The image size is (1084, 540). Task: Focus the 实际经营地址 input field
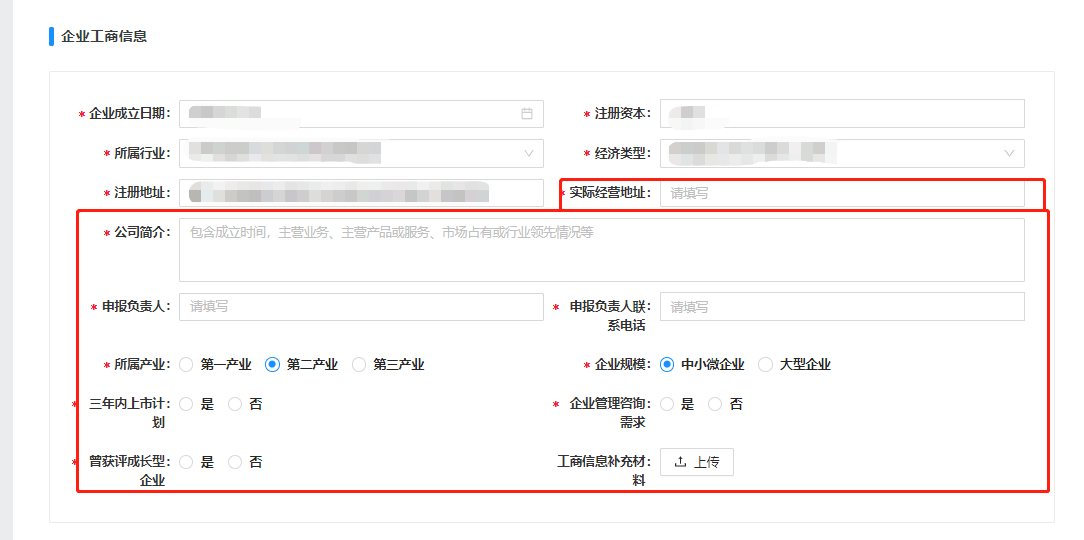(x=842, y=194)
